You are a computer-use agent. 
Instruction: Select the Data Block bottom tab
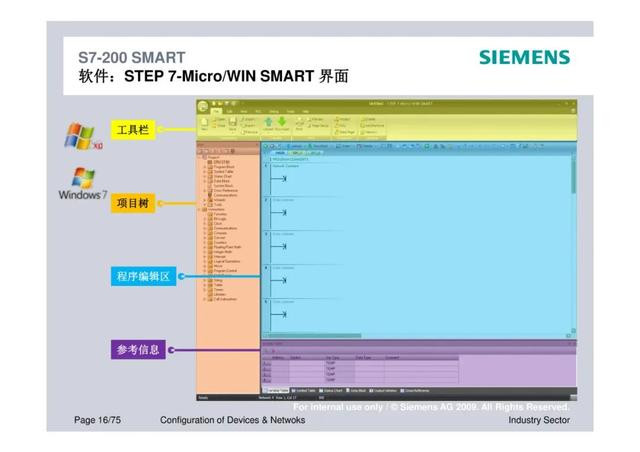[356, 391]
